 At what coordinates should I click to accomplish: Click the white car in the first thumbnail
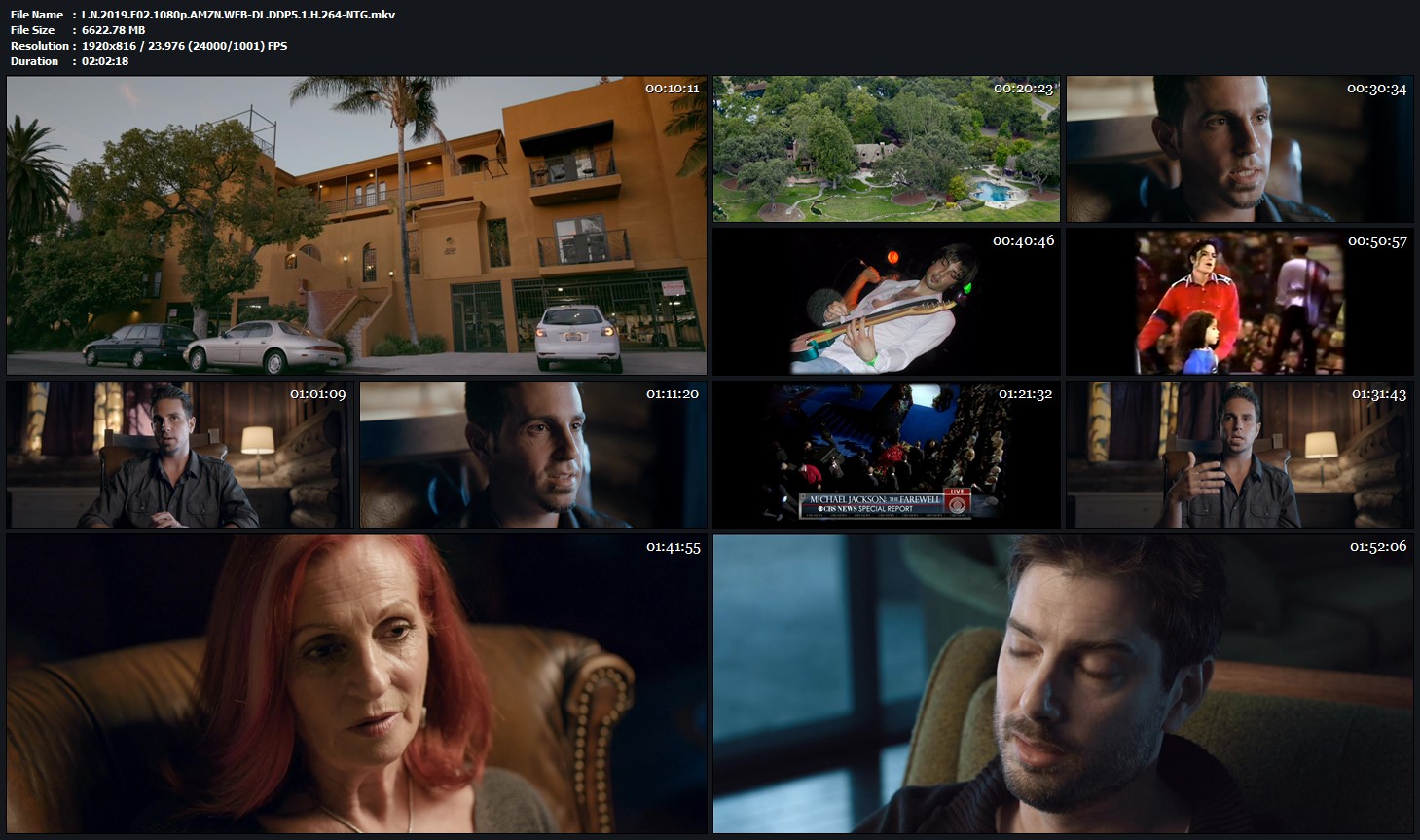tap(578, 336)
